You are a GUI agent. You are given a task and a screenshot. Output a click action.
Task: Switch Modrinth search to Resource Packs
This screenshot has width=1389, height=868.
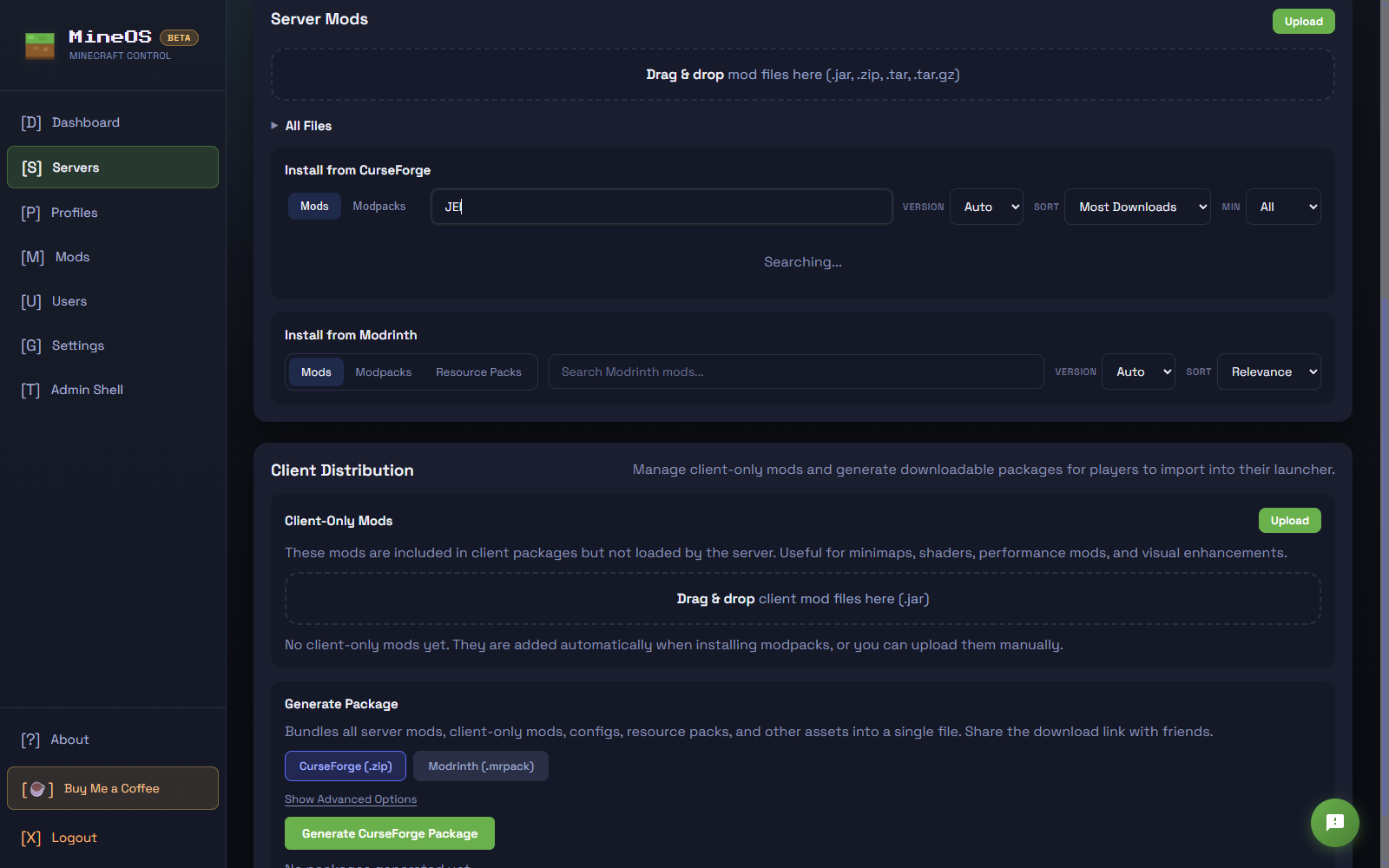(478, 372)
